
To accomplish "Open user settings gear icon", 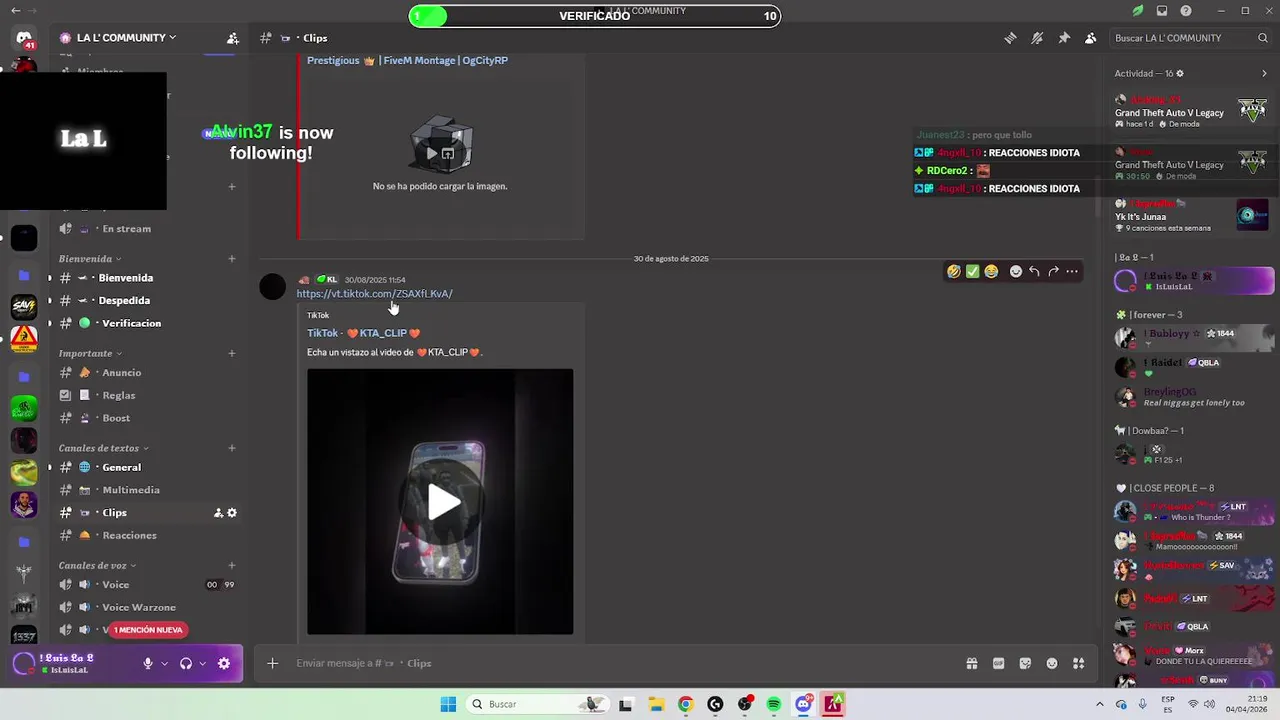I will pyautogui.click(x=224, y=663).
